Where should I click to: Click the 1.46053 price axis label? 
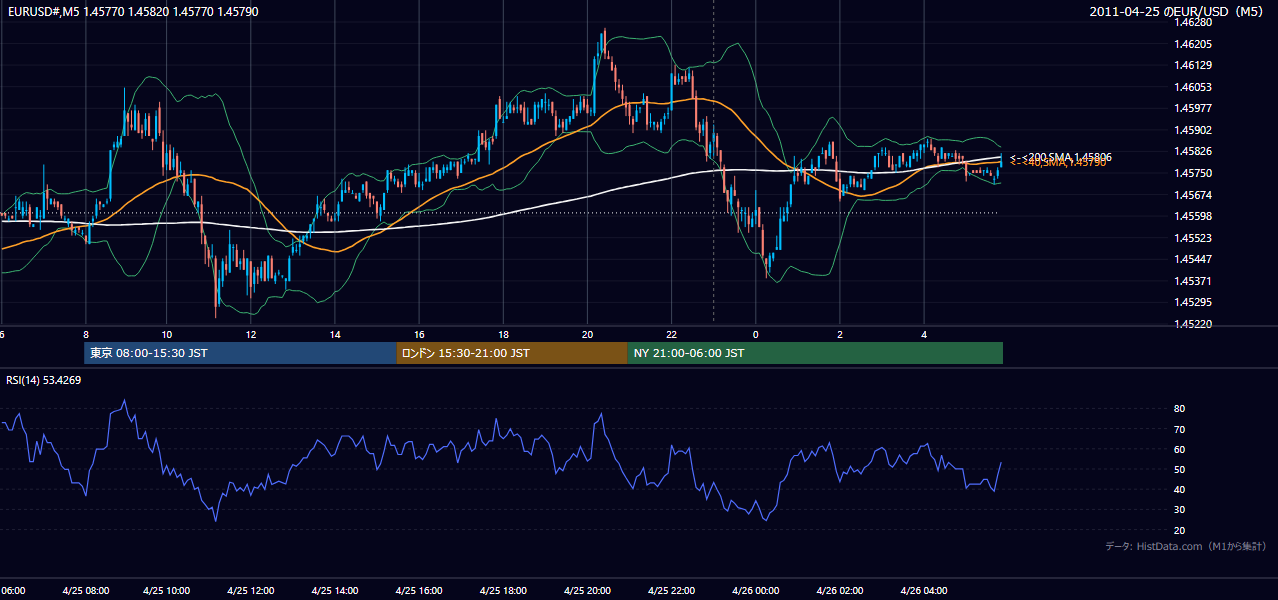pos(1193,87)
